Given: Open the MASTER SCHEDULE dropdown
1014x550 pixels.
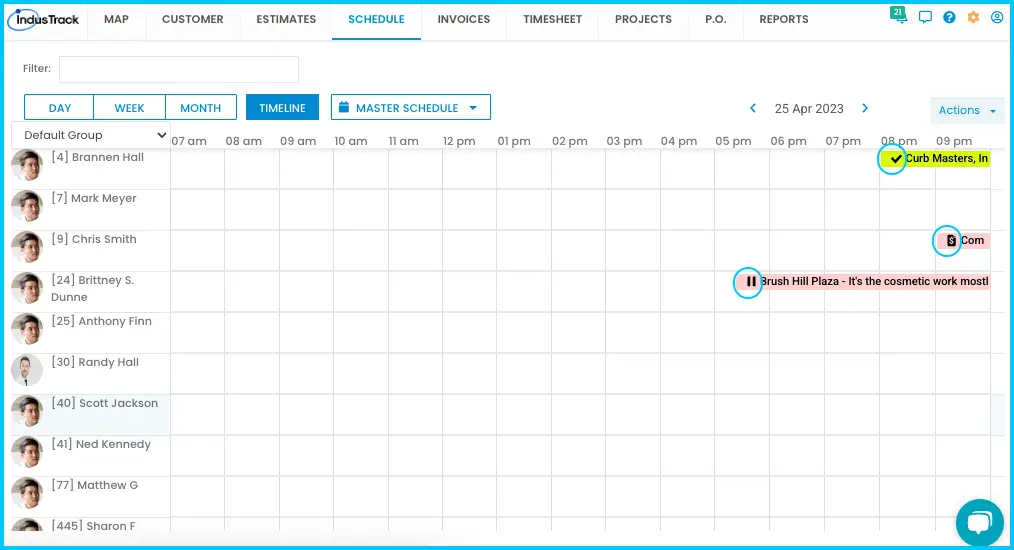Looking at the screenshot, I should click(x=411, y=107).
